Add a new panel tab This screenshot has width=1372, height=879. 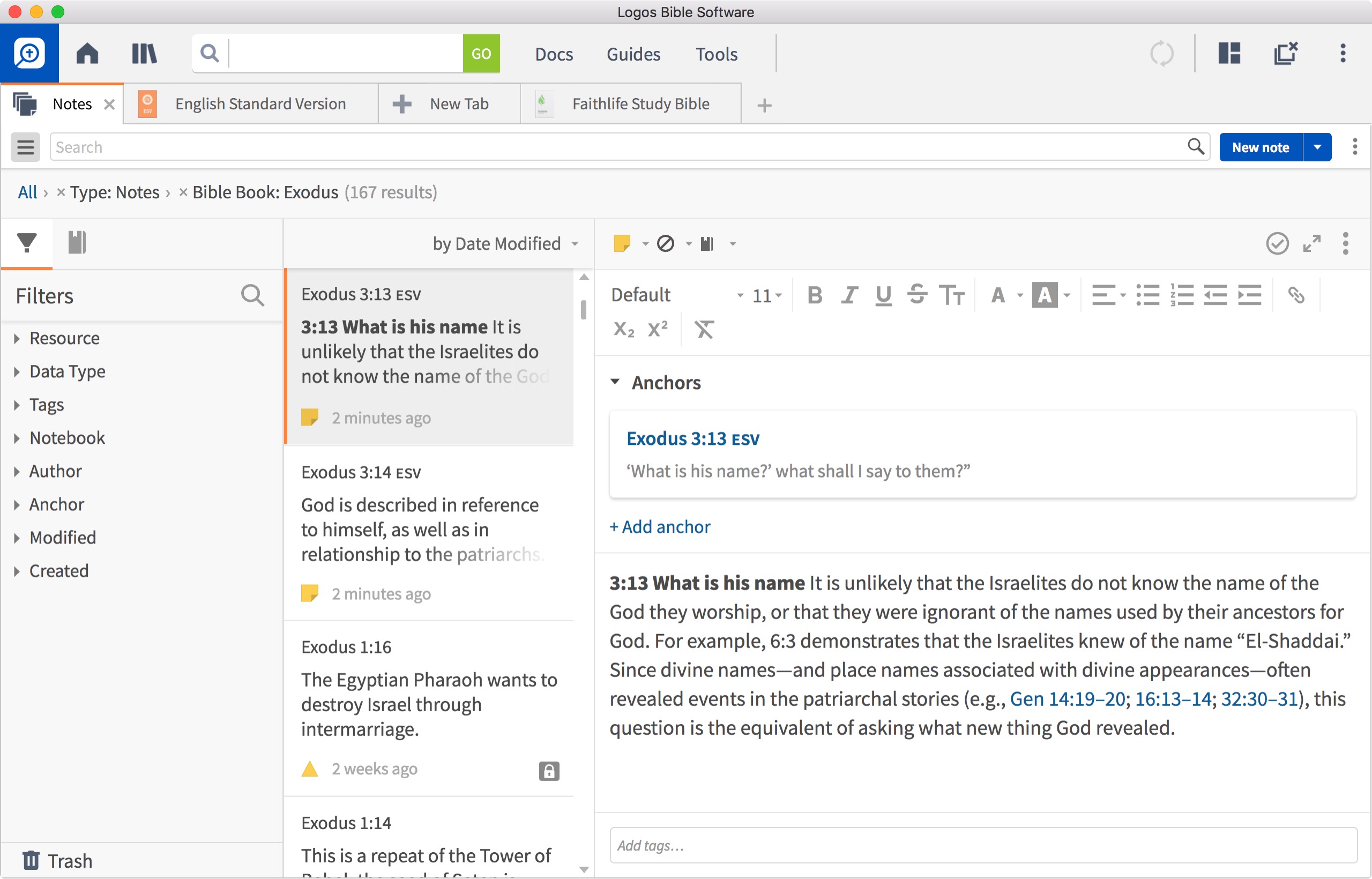point(764,105)
